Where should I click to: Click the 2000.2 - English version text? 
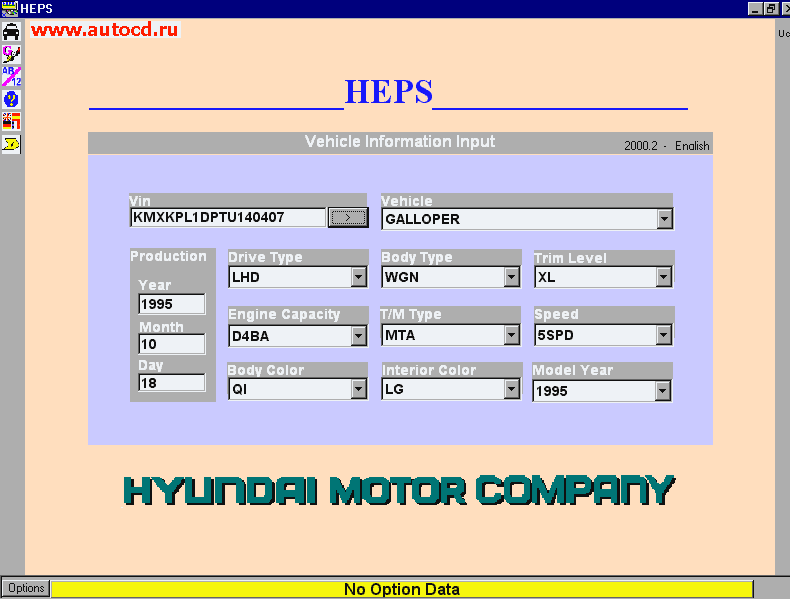667,146
